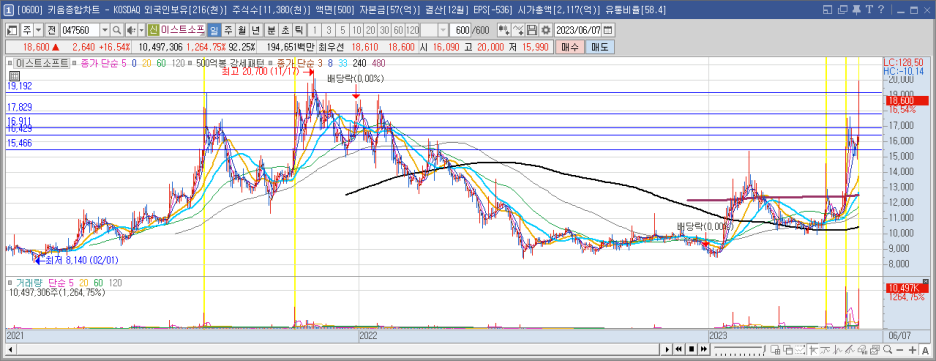Viewport: 936px width, 361px height.
Task: Select the 주 weekly period tab
Action: pyautogui.click(x=229, y=30)
